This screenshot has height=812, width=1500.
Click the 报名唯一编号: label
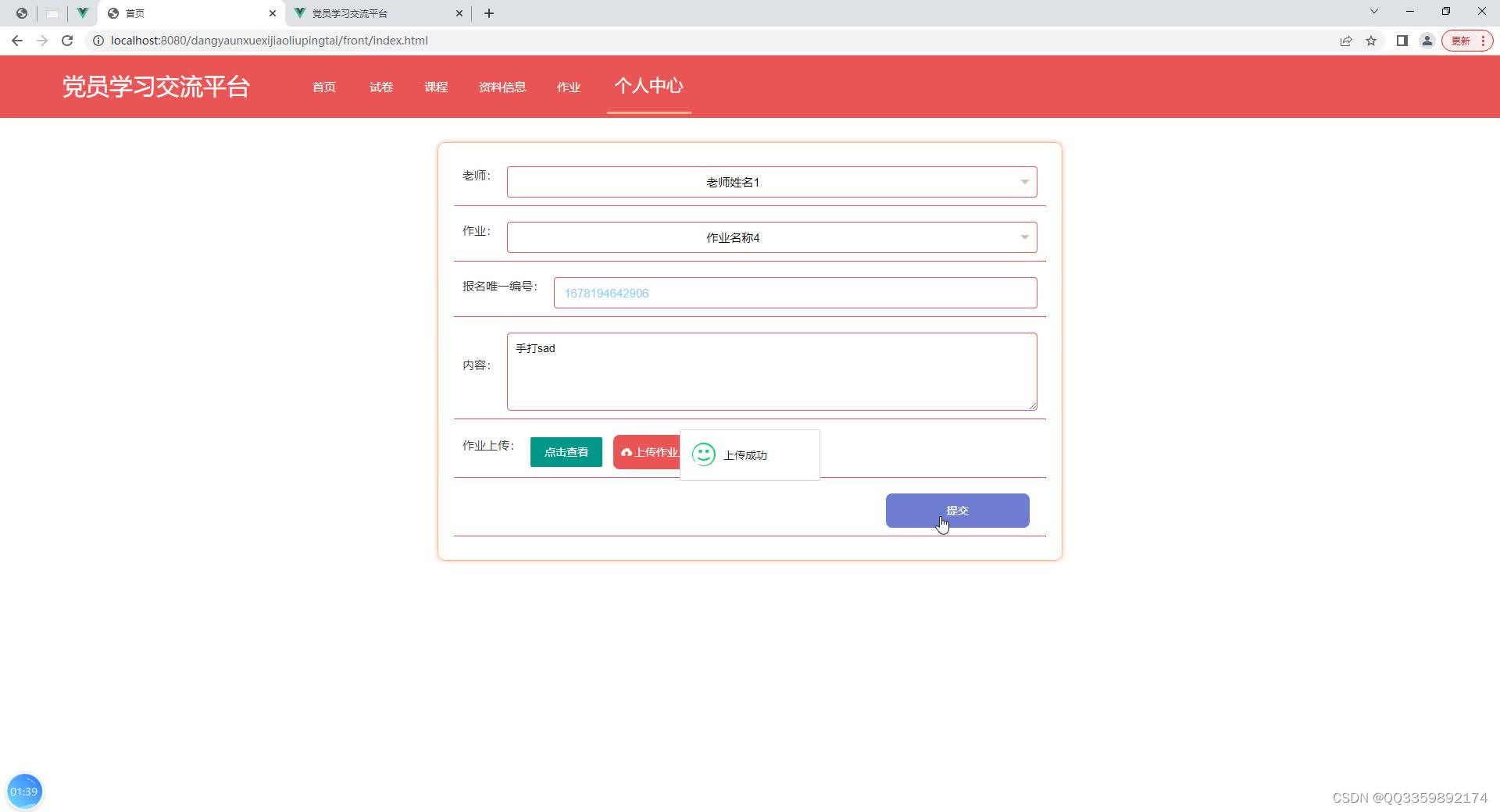[500, 287]
